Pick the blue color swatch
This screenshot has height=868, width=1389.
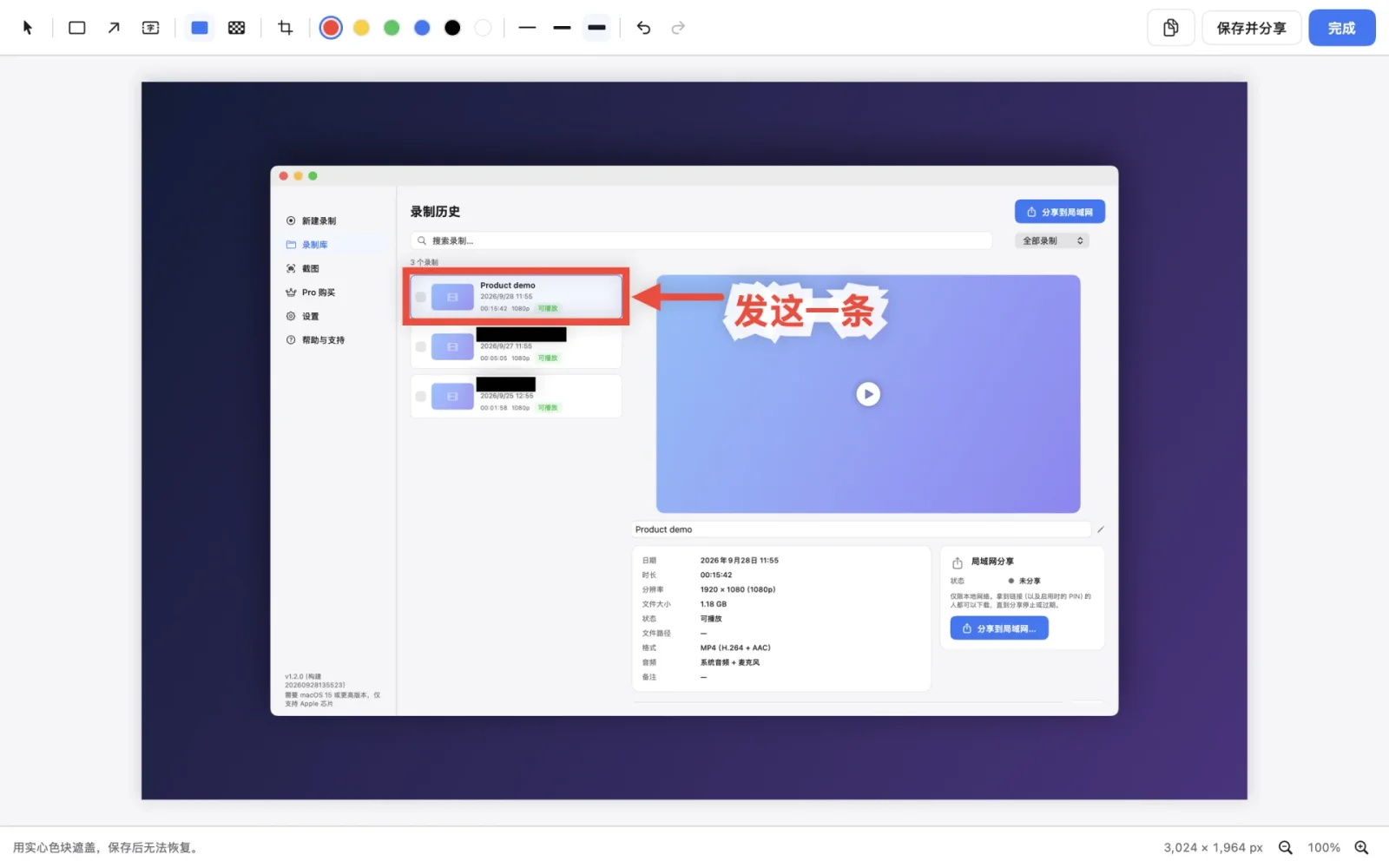pyautogui.click(x=422, y=28)
